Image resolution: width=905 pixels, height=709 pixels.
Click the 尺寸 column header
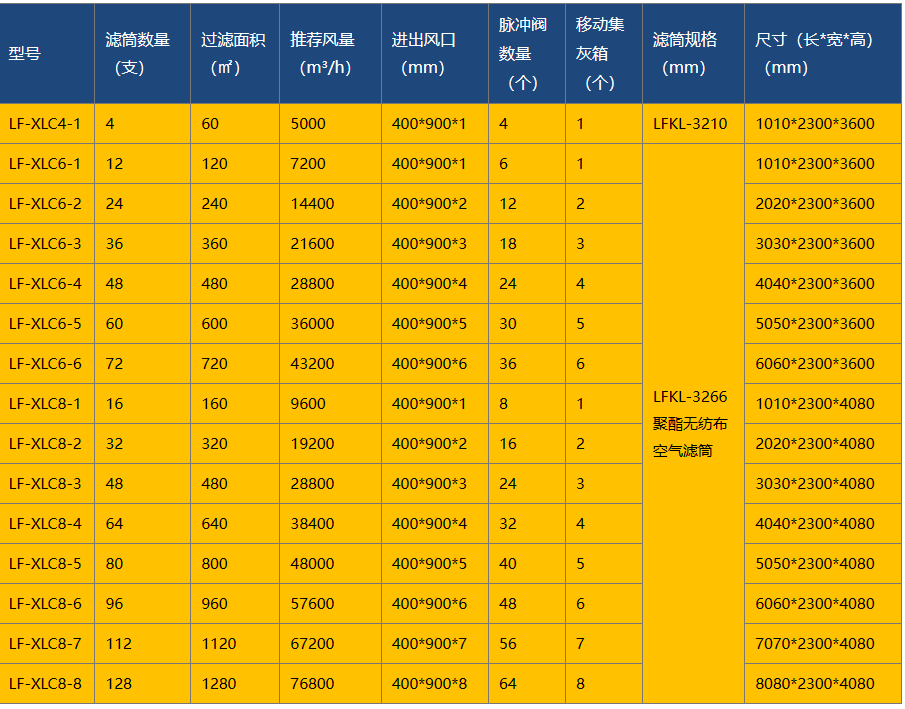click(820, 52)
